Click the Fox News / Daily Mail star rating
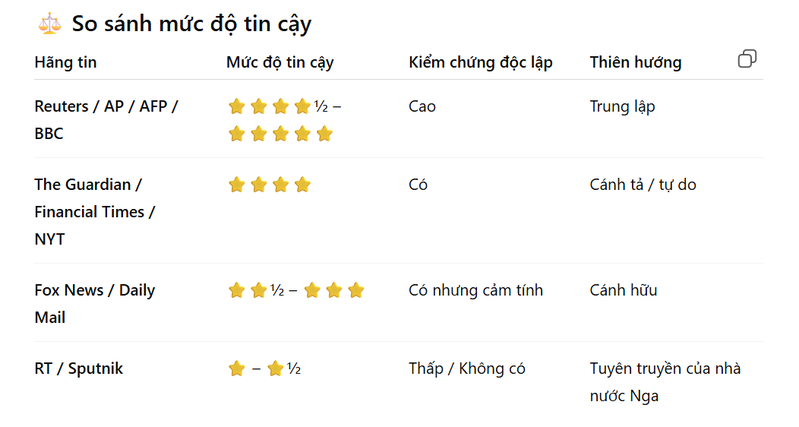 click(x=296, y=291)
